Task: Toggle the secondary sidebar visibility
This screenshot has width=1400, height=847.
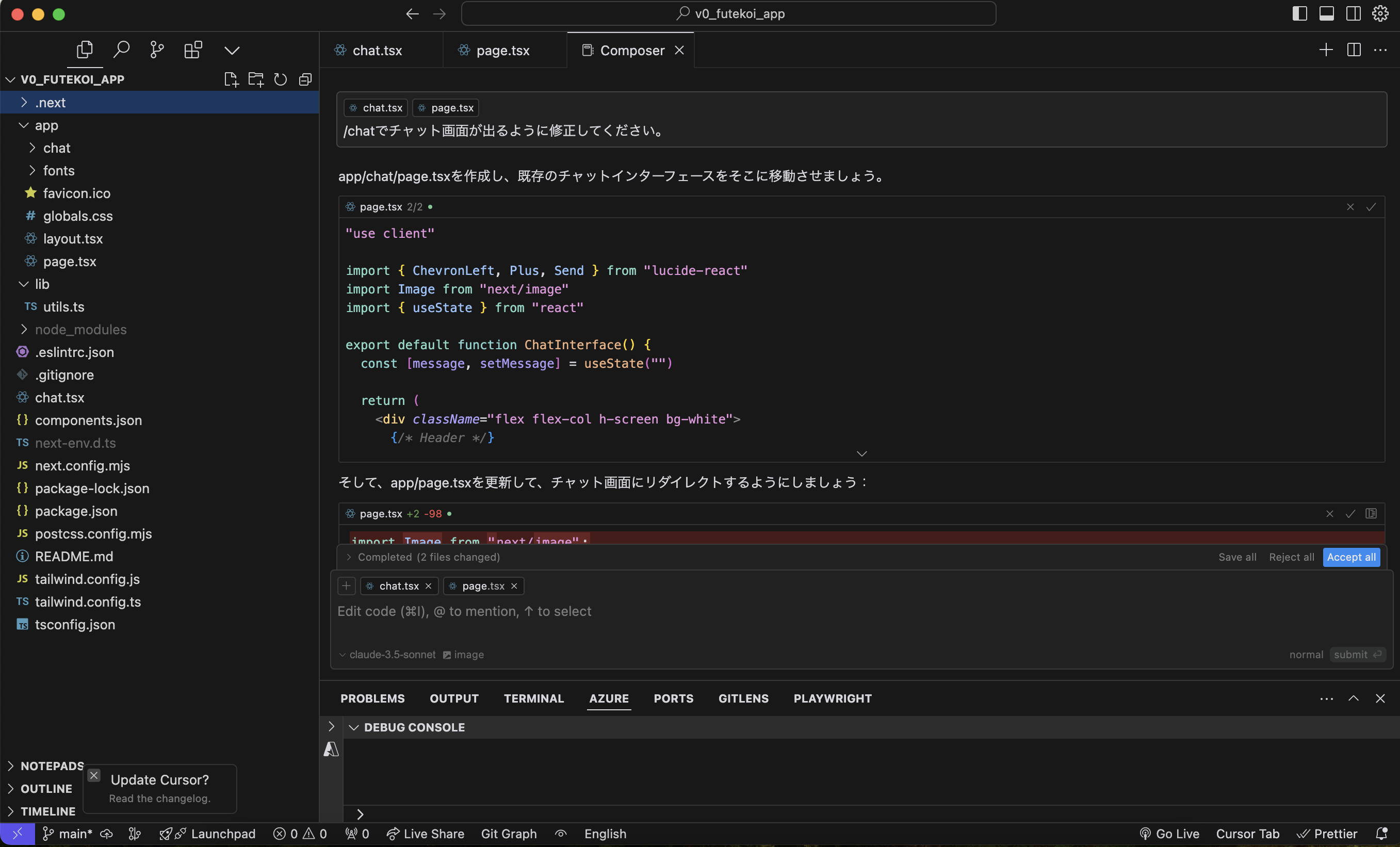Action: [1353, 13]
